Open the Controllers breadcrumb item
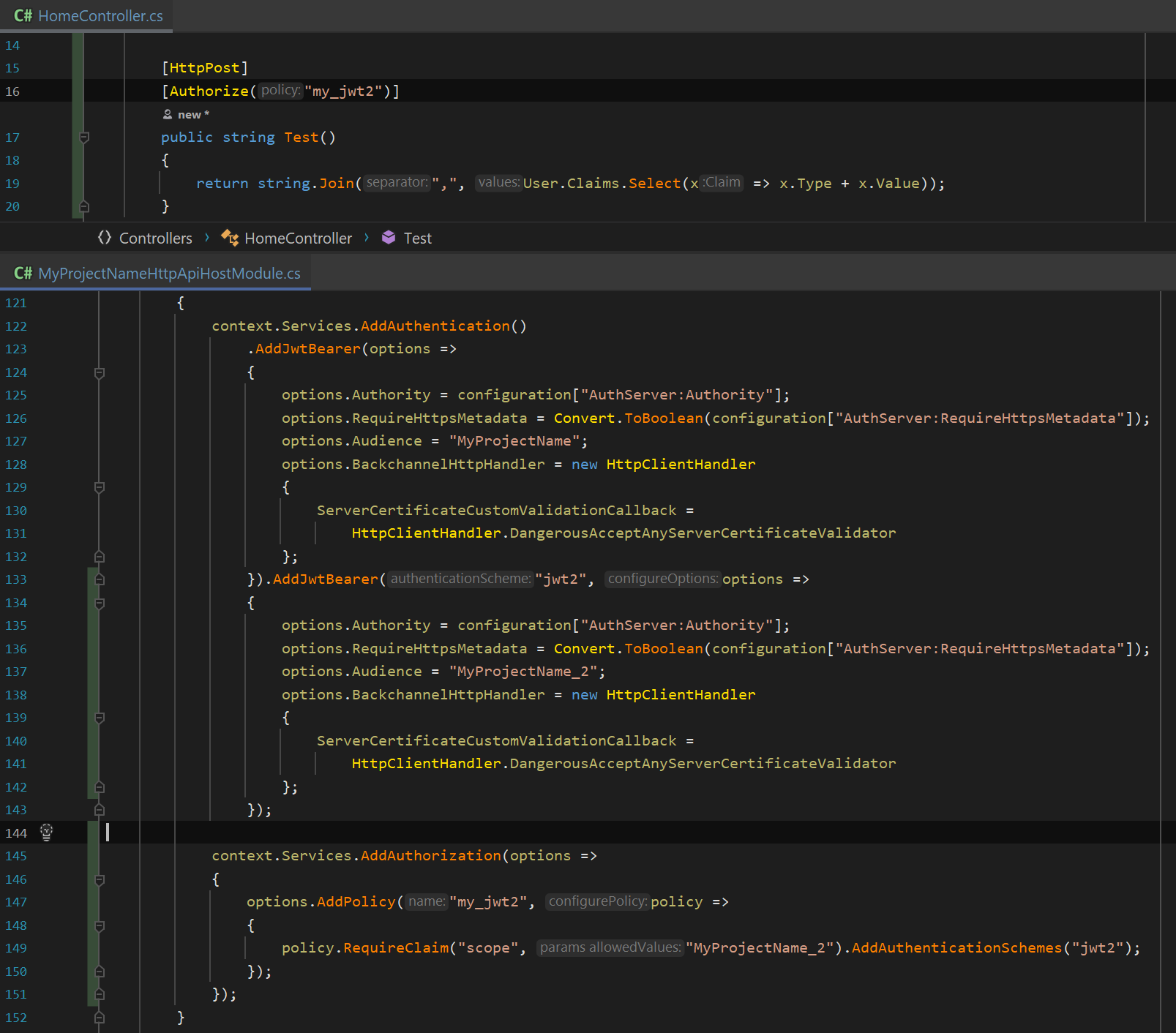 tap(155, 238)
